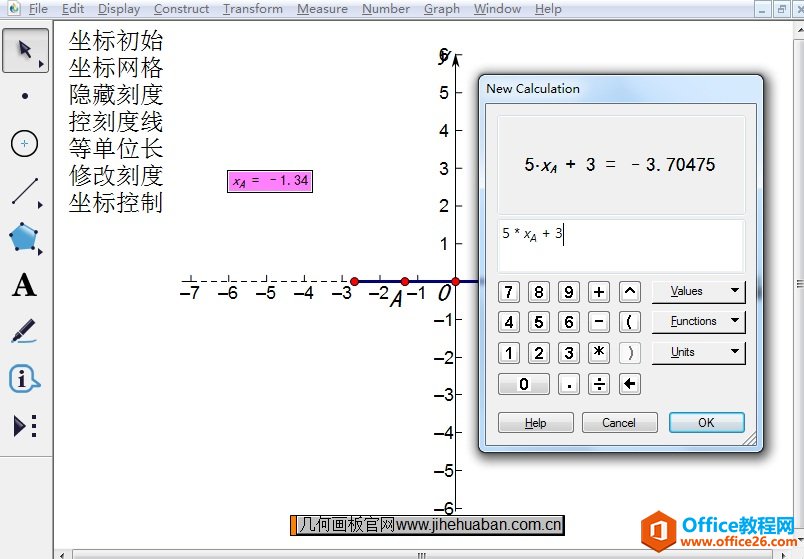Open the Information tool
The width and height of the screenshot is (804, 559).
coord(25,379)
